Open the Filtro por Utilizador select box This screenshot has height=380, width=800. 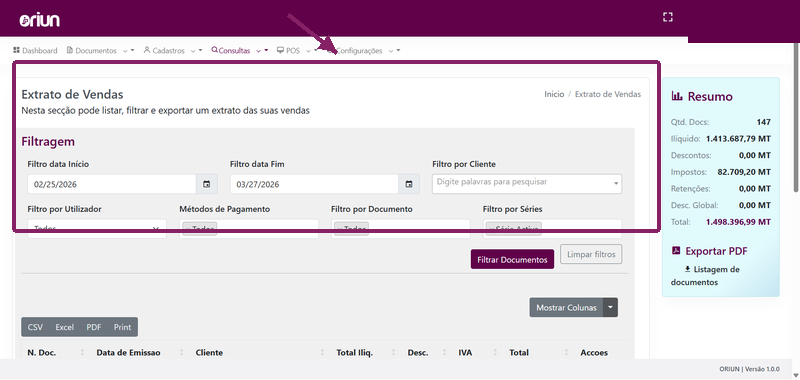point(97,229)
